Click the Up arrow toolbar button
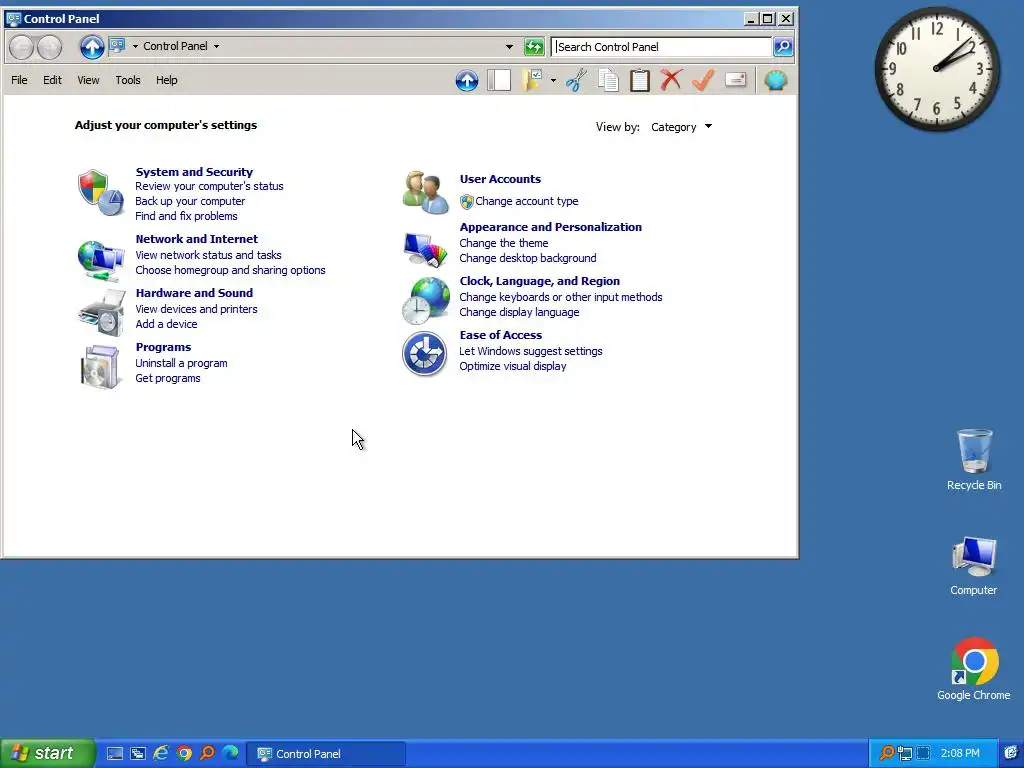This screenshot has width=1024, height=768. coord(467,80)
